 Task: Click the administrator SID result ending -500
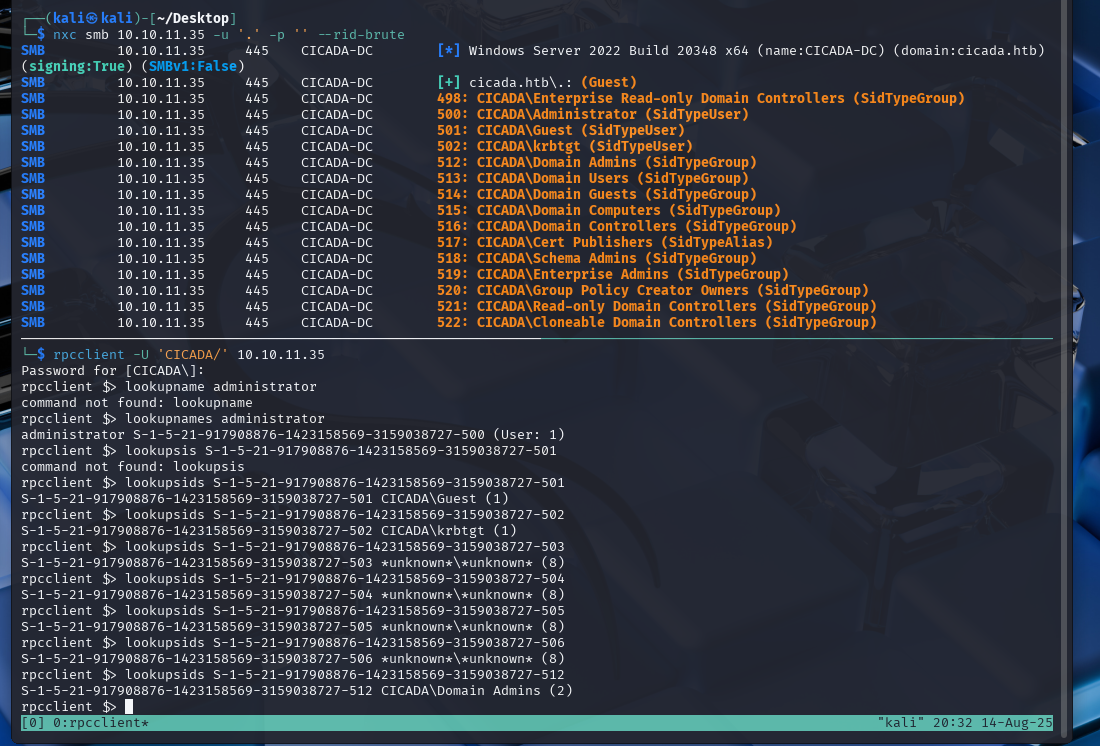click(293, 434)
